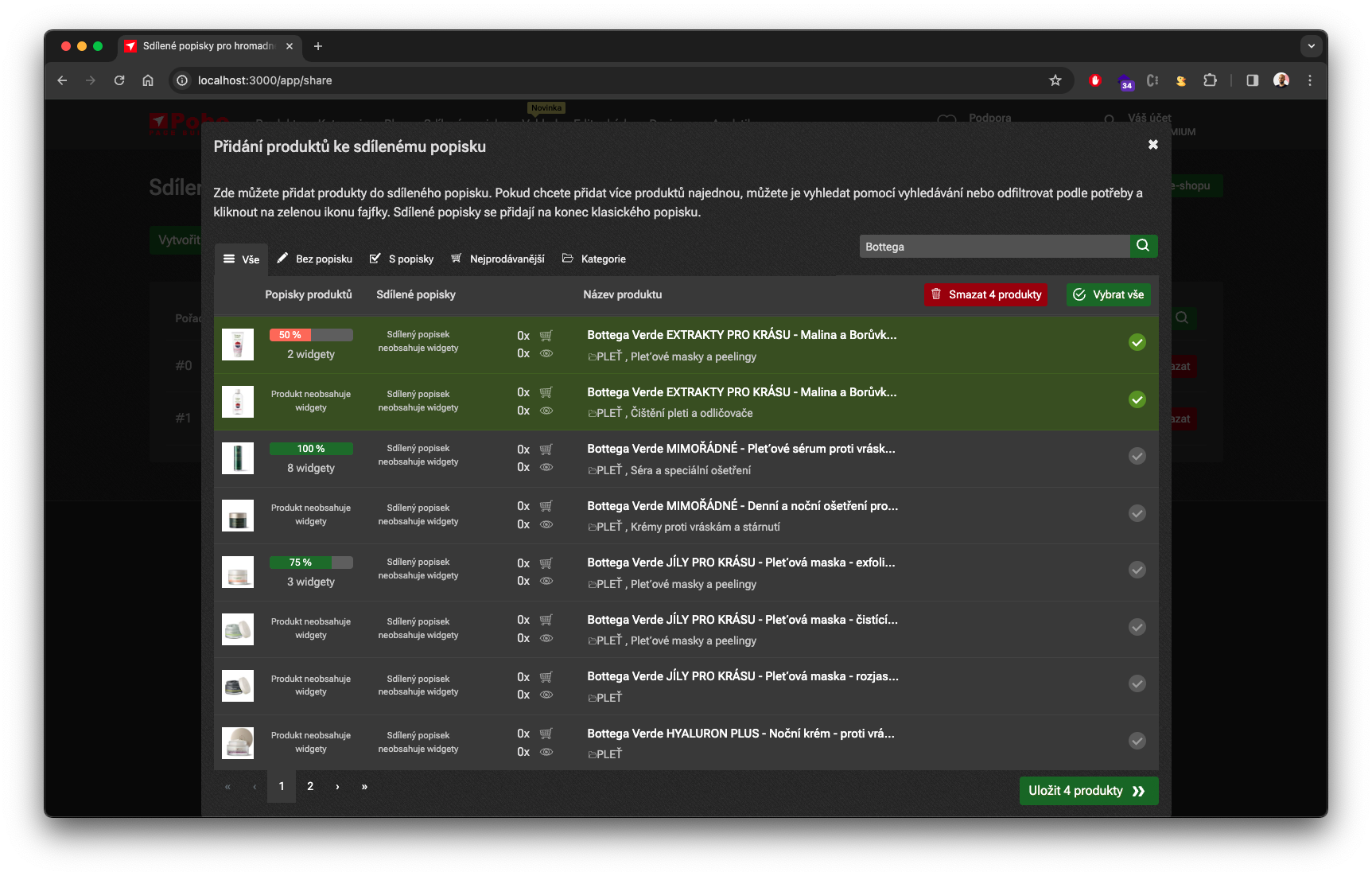Click folder icon before Séra a speciální ošetření

[592, 471]
